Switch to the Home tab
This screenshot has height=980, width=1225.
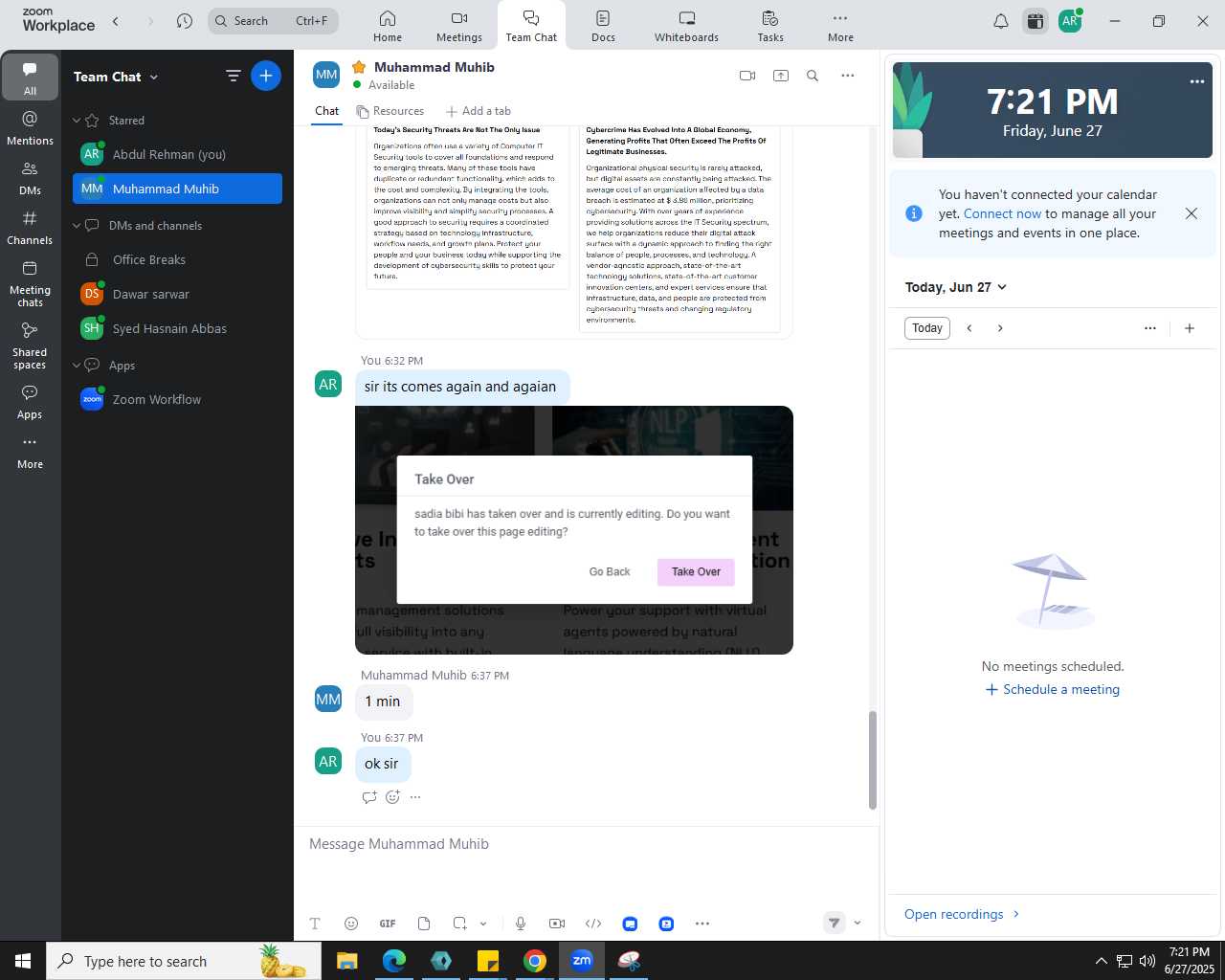pos(388,26)
